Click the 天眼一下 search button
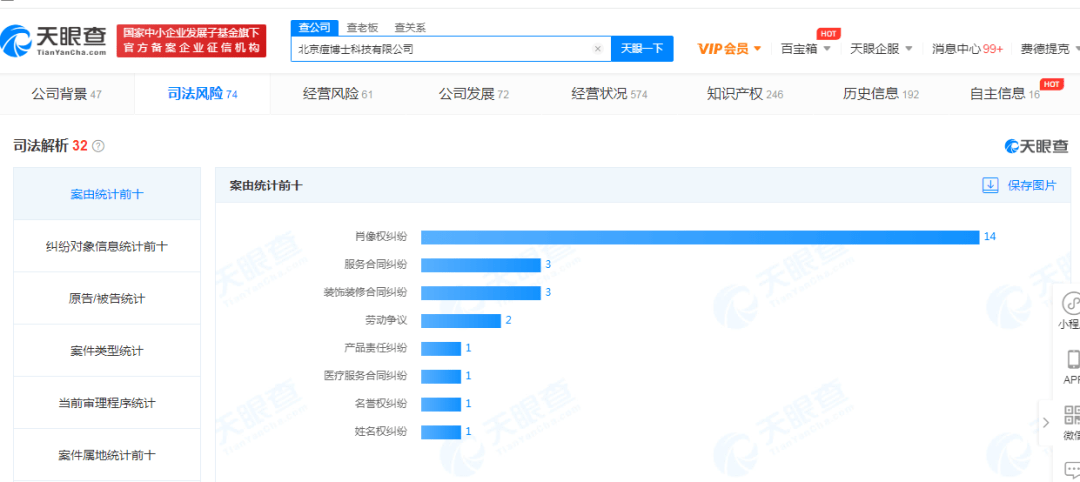Screen dimensions: 1080x482 coord(642,49)
